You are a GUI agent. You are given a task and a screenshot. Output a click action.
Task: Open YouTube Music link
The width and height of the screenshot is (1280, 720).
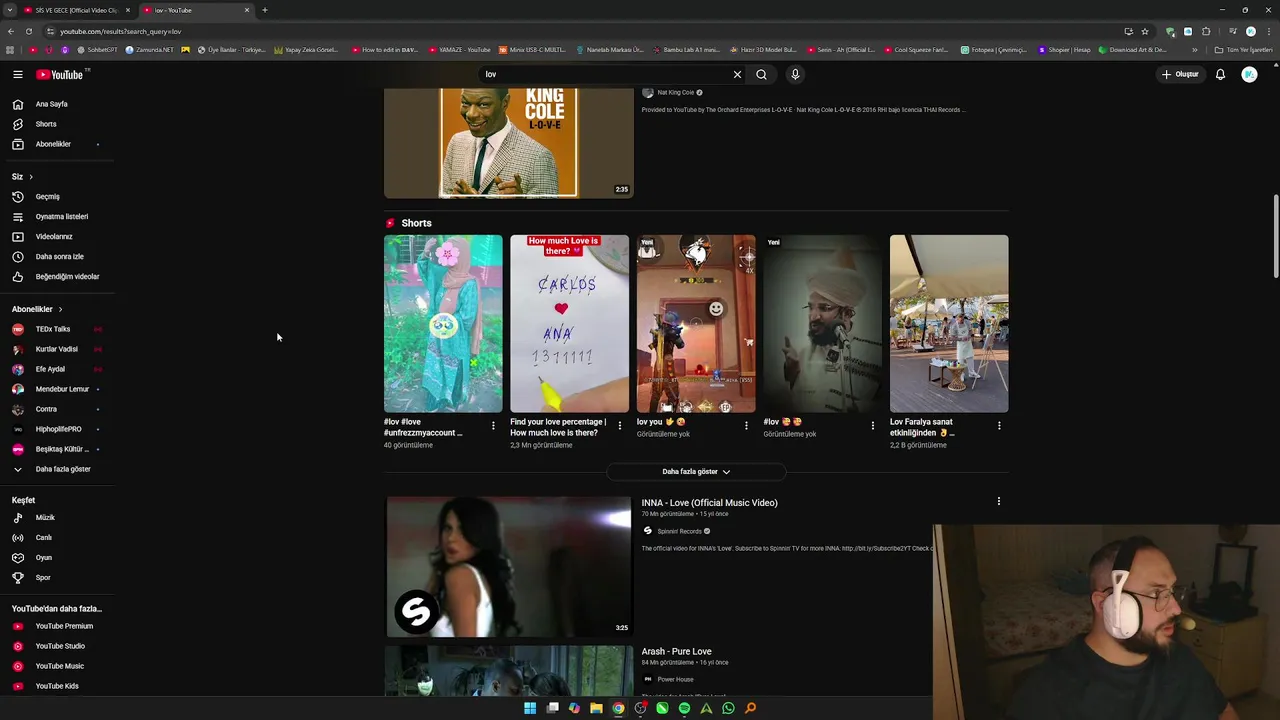(57, 666)
